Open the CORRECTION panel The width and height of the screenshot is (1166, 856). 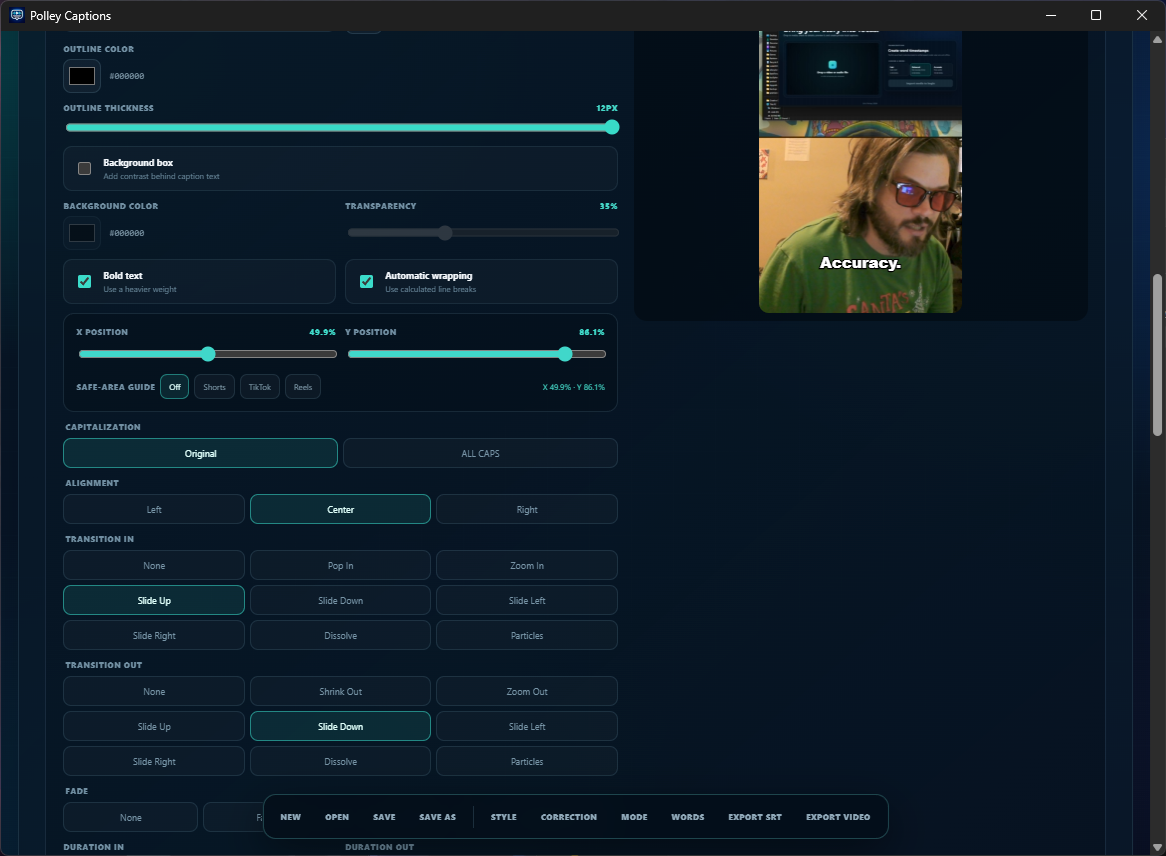(x=569, y=817)
